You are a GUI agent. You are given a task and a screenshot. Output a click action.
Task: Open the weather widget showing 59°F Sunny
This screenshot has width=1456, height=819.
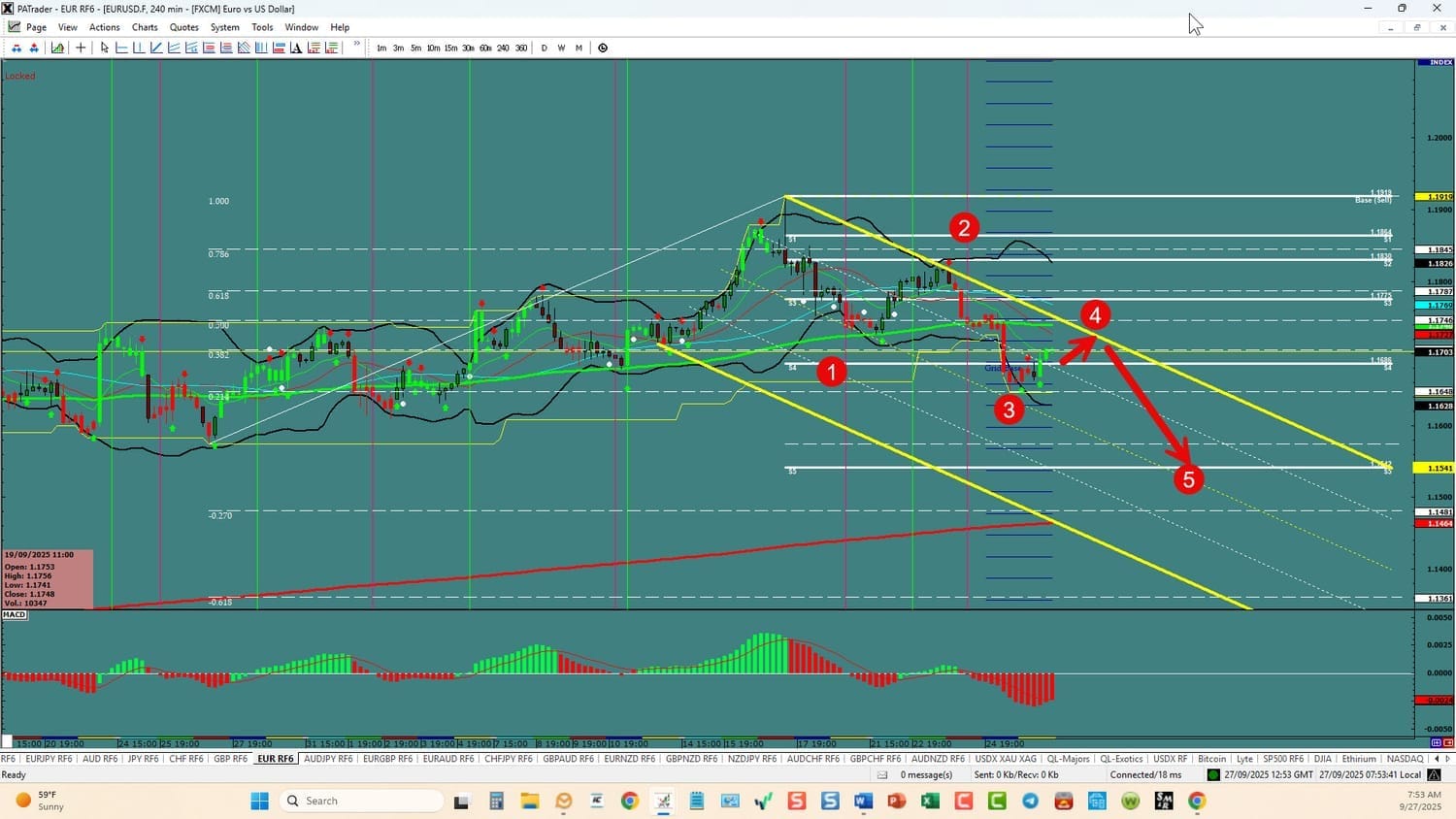point(39,801)
